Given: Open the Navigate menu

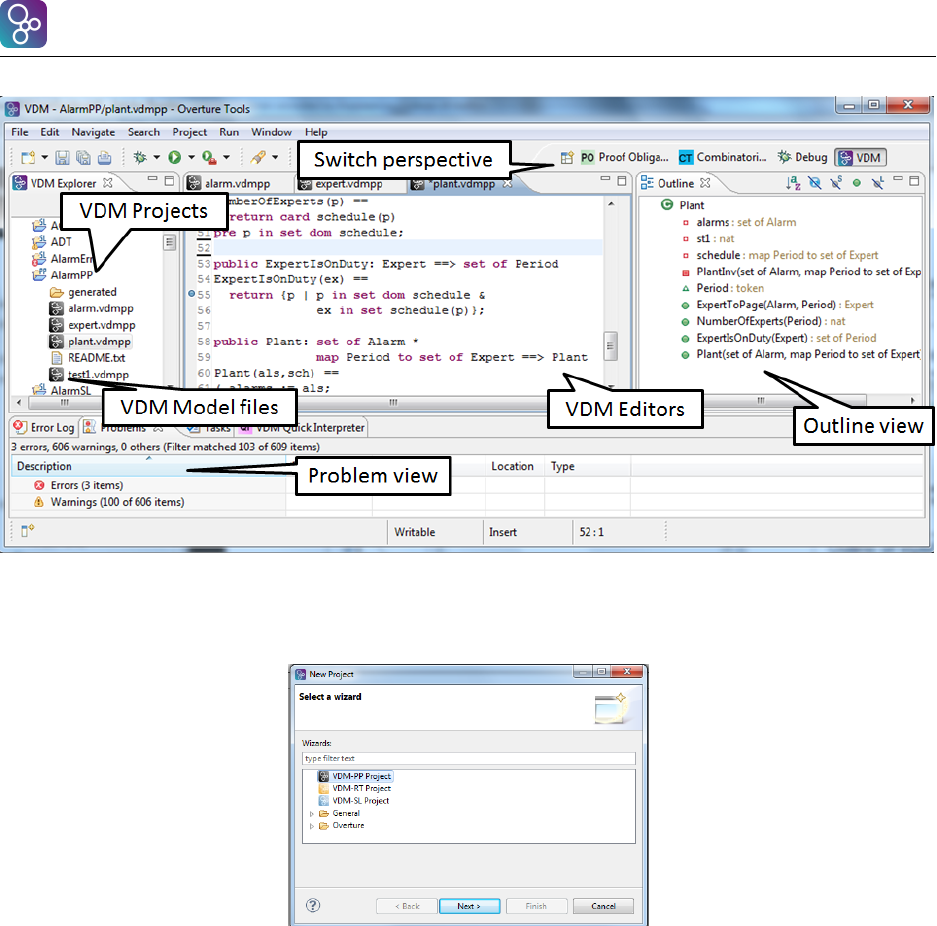Looking at the screenshot, I should (93, 132).
